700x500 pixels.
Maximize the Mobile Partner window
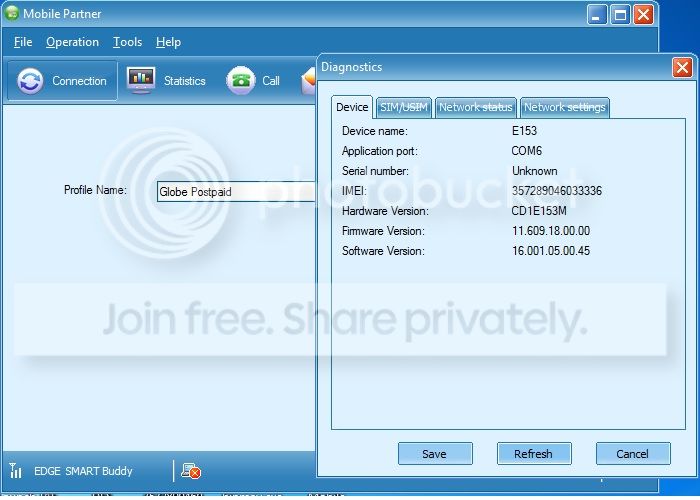tap(620, 15)
